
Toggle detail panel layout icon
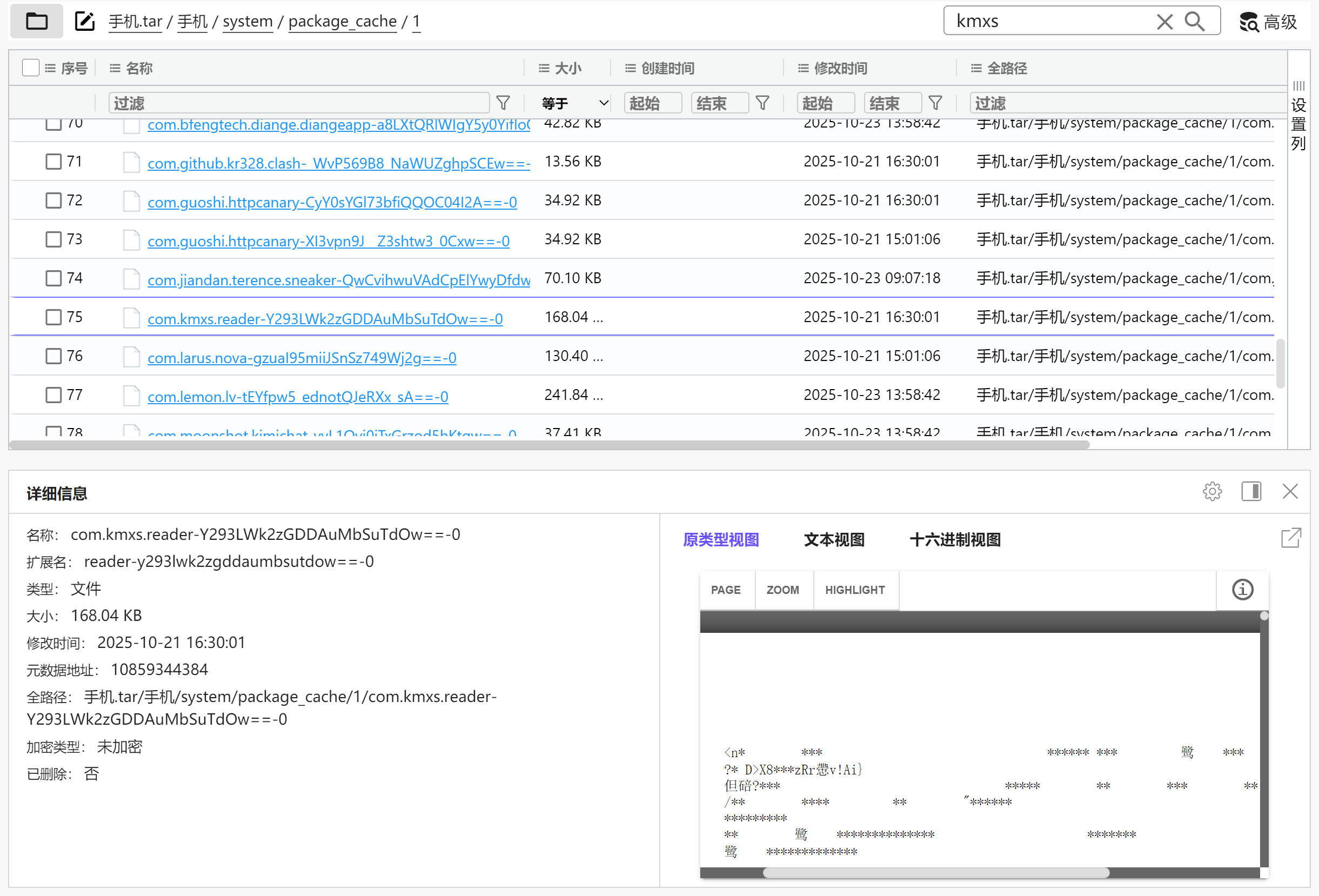point(1251,491)
